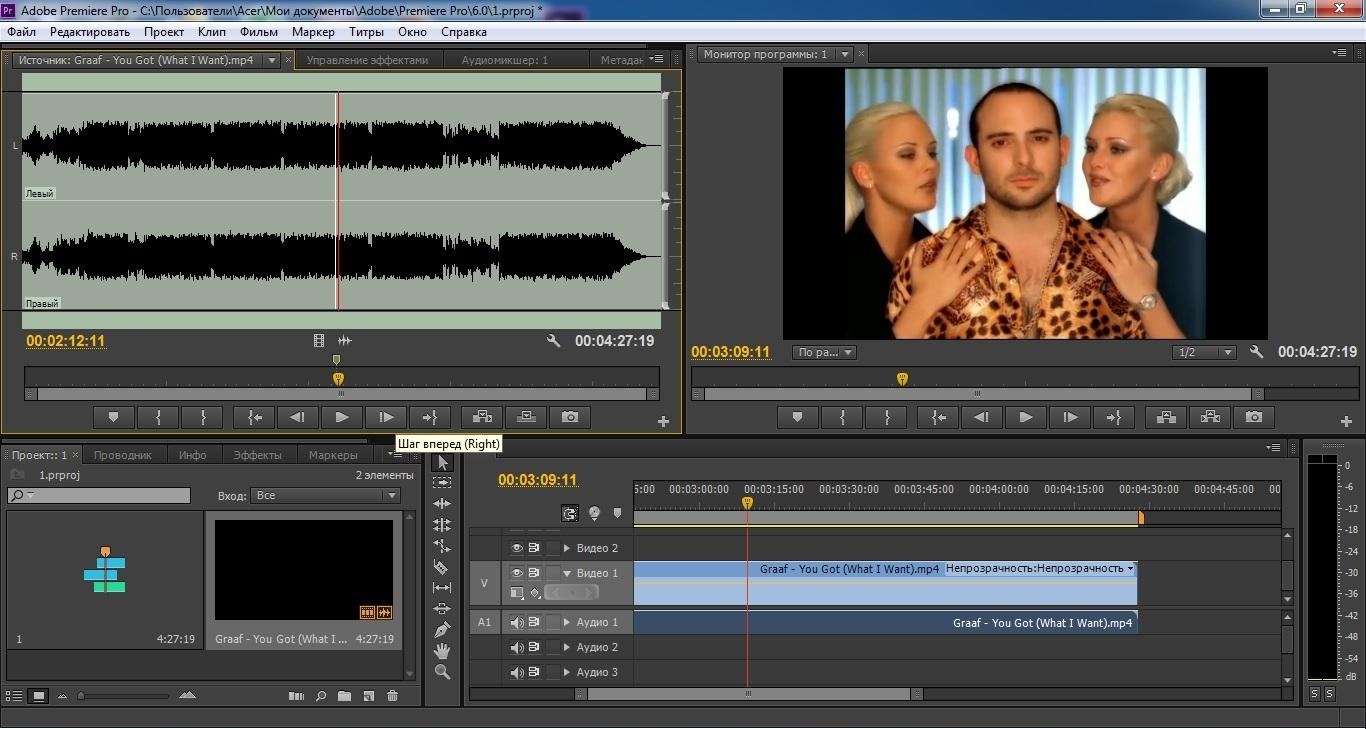This screenshot has width=1366, height=729.
Task: Open the Клип menu
Action: tap(211, 32)
